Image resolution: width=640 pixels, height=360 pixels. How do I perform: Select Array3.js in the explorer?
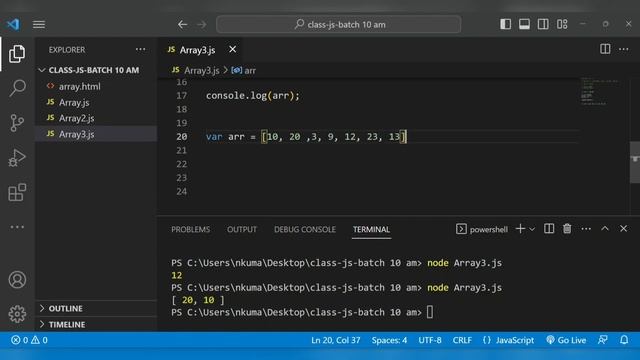(x=96, y=134)
